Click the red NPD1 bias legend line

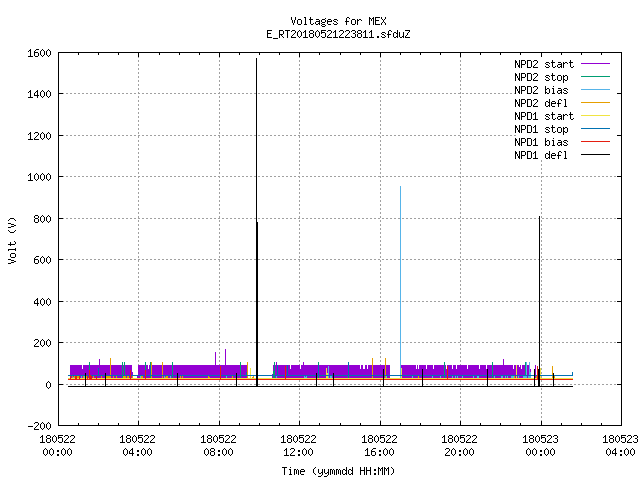(x=596, y=142)
